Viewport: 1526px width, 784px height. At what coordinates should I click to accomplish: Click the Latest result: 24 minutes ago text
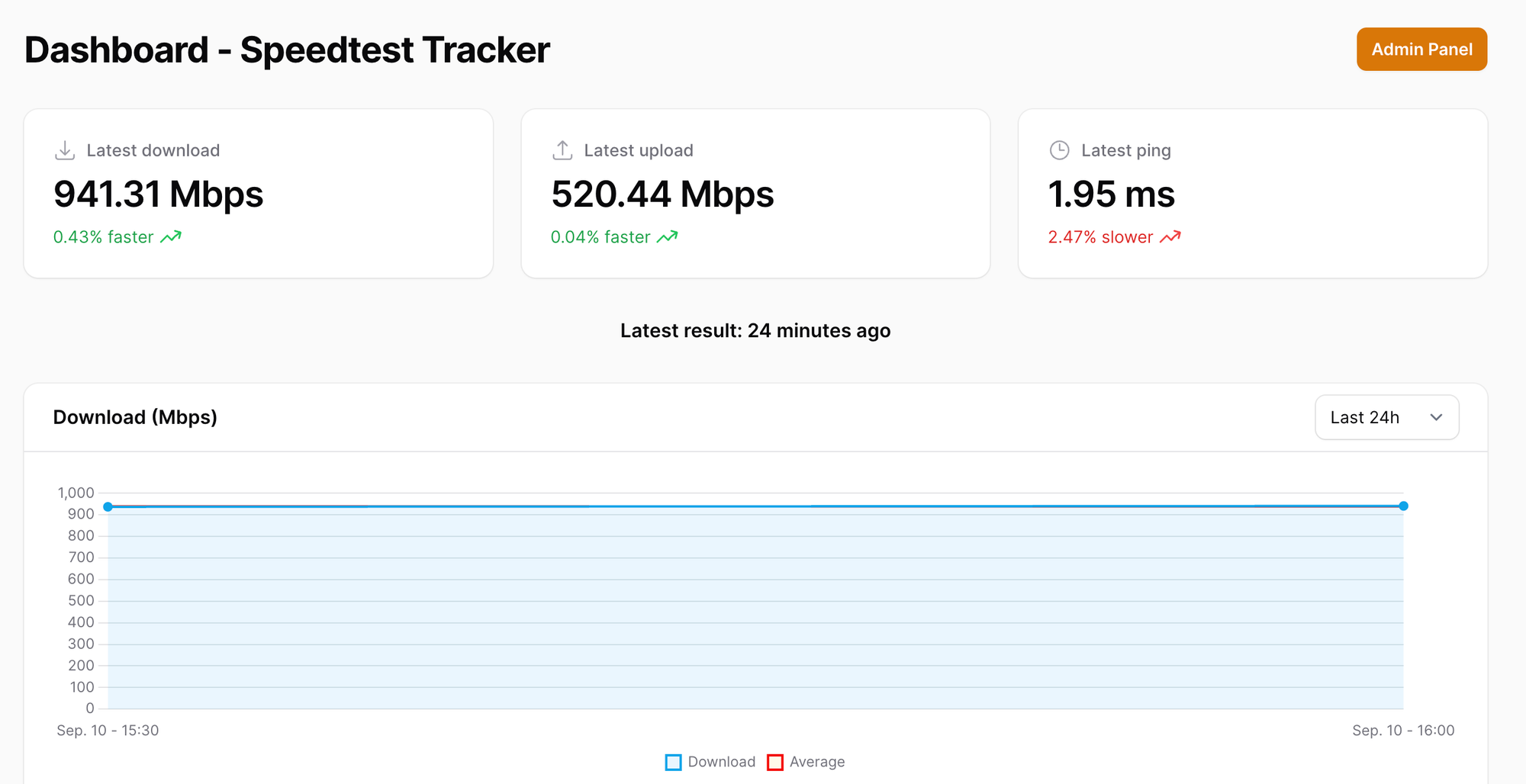click(x=755, y=330)
